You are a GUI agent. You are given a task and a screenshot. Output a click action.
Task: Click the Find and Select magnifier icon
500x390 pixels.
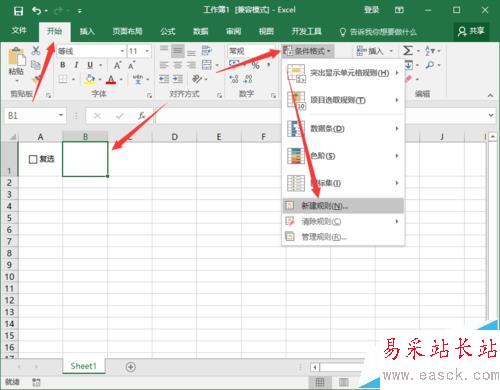[430, 65]
